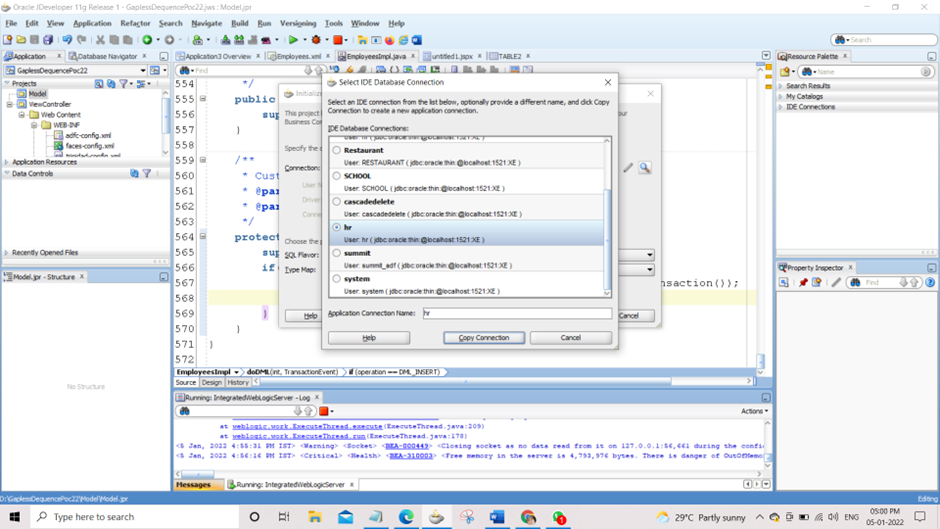Image resolution: width=940 pixels, height=529 pixels.
Task: Click the Application Connection Name field
Action: click(x=517, y=313)
